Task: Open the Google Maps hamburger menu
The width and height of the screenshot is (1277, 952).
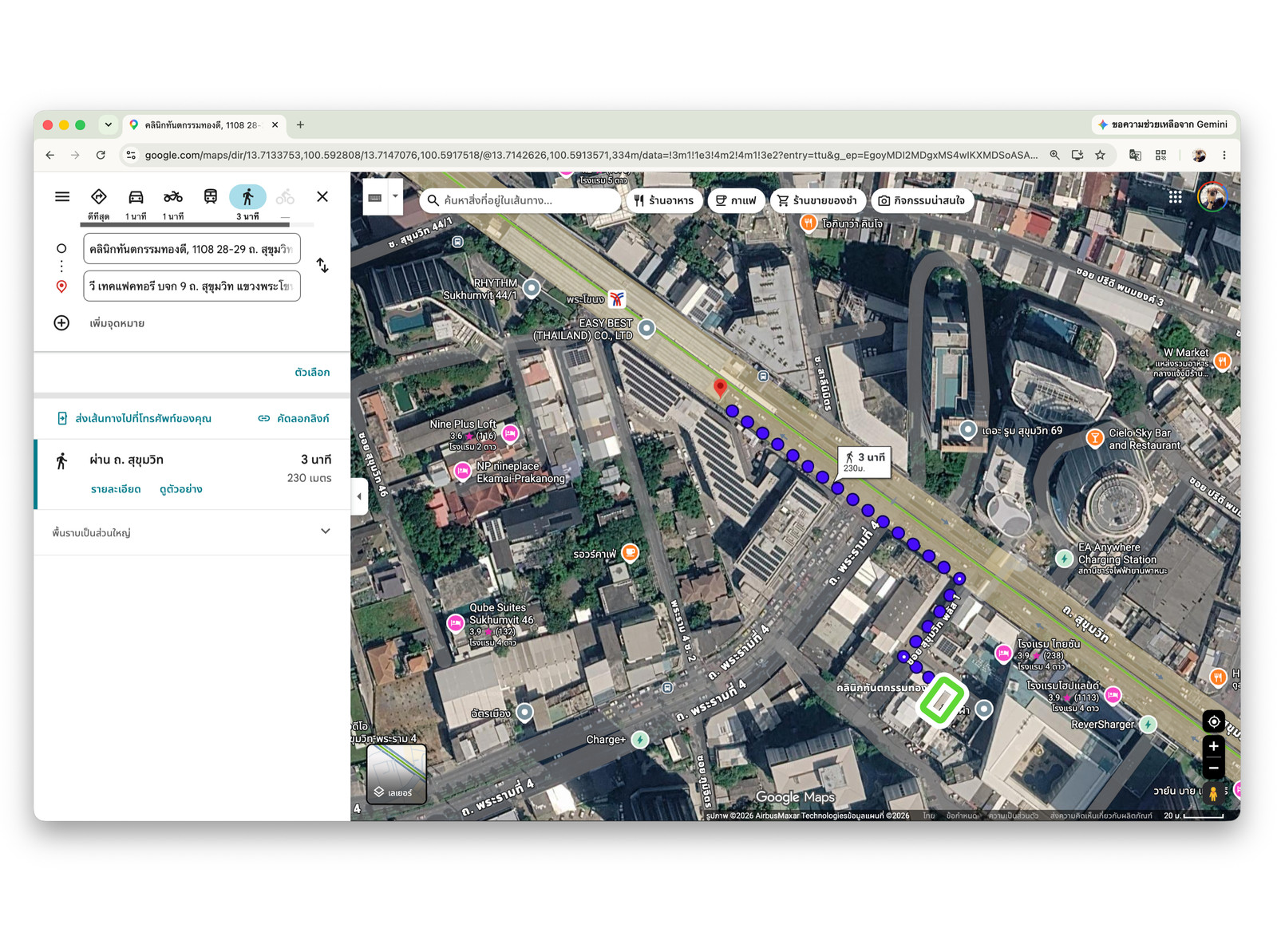Action: [x=62, y=196]
